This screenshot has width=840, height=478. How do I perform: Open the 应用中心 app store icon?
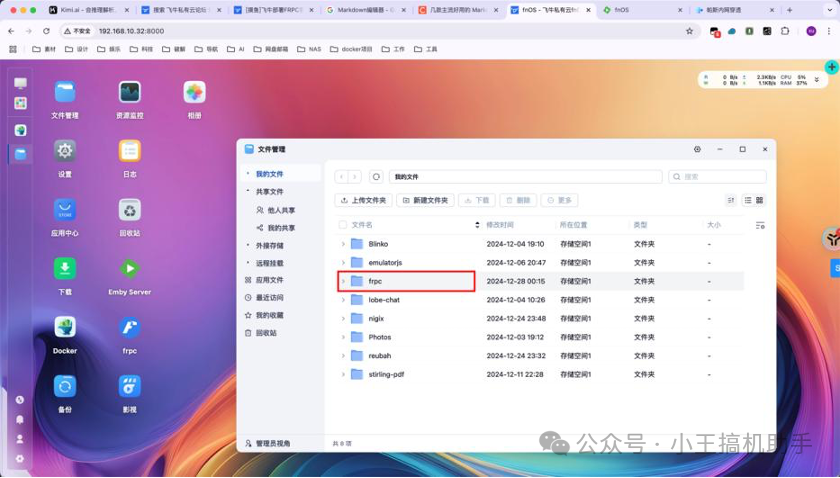tap(65, 210)
